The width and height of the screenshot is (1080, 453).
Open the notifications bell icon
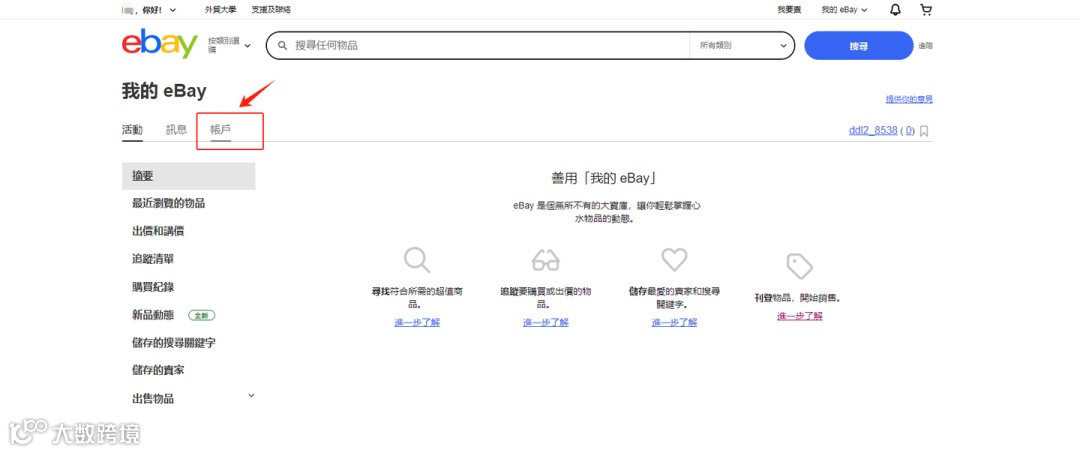tap(895, 10)
